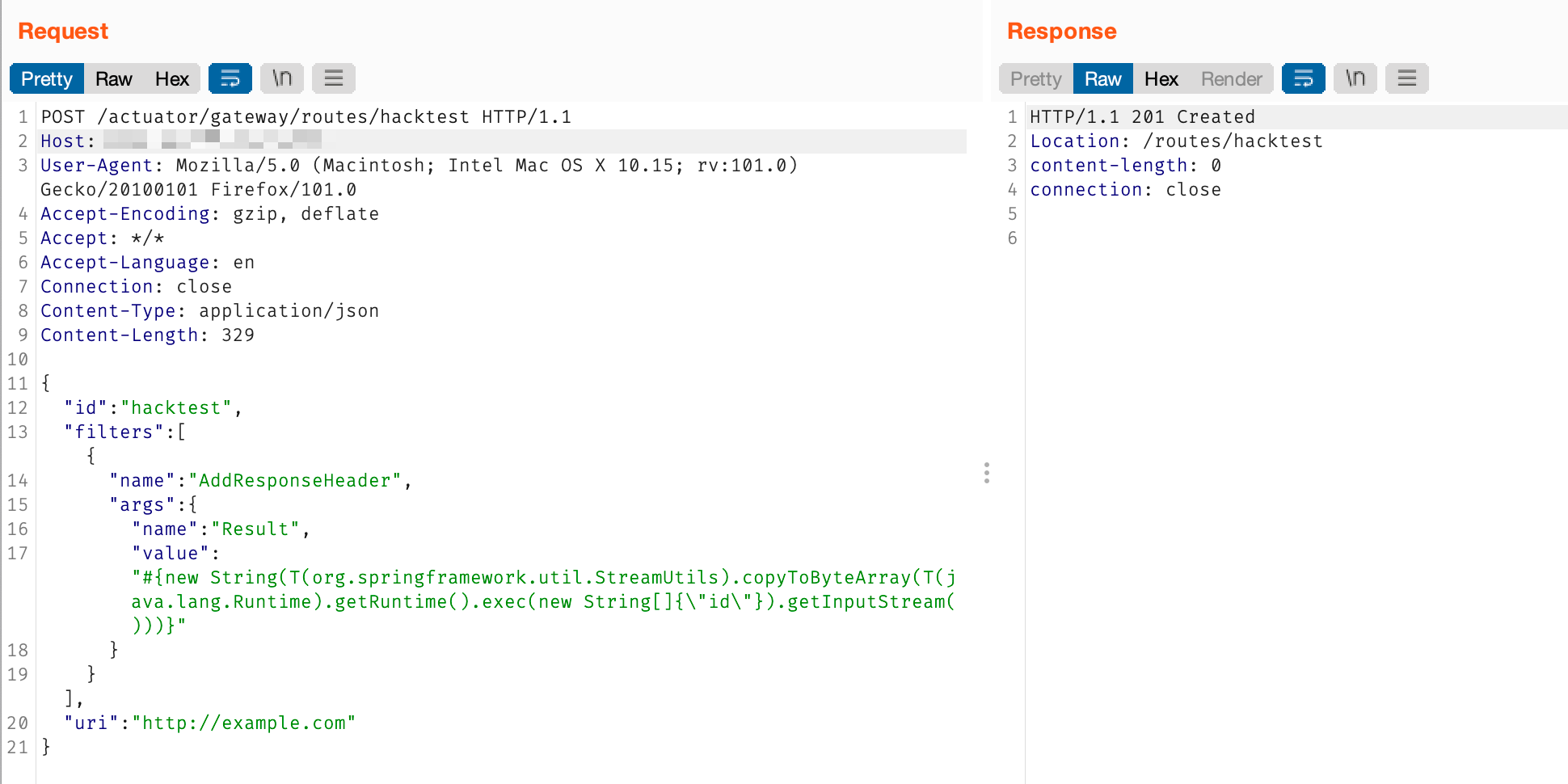1568x784 pixels.
Task: Switch Request view to Hex tab
Action: (x=172, y=78)
